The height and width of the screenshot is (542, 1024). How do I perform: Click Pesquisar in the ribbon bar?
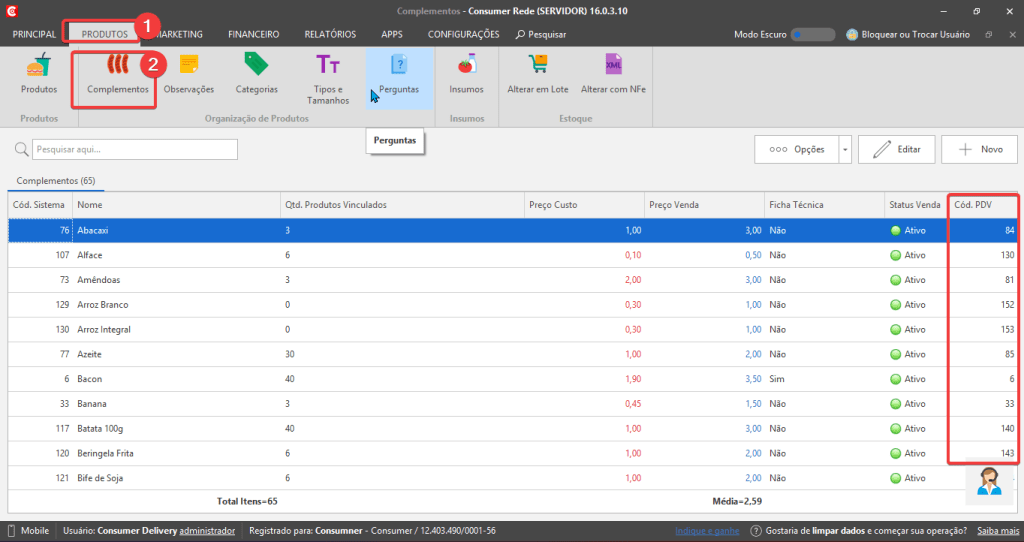pos(541,35)
